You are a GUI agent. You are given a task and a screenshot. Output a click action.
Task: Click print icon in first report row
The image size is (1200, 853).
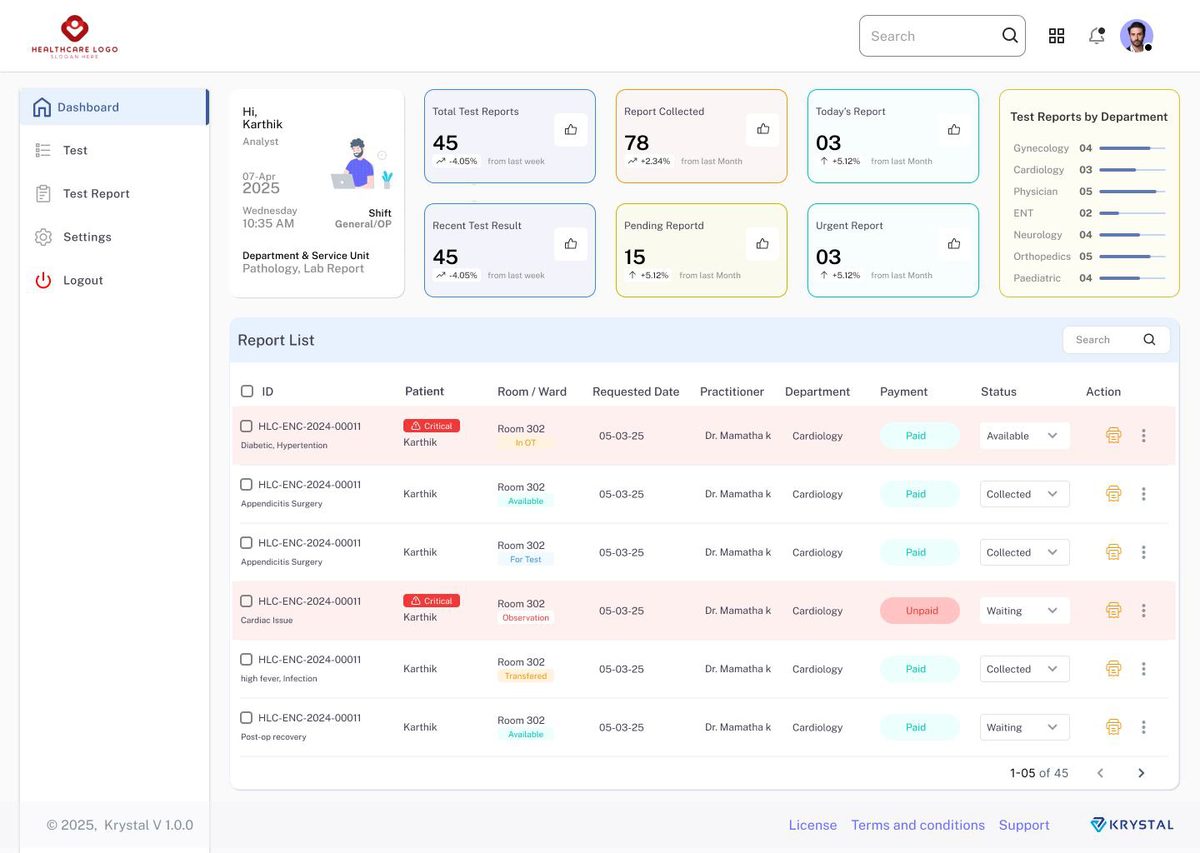1113,435
